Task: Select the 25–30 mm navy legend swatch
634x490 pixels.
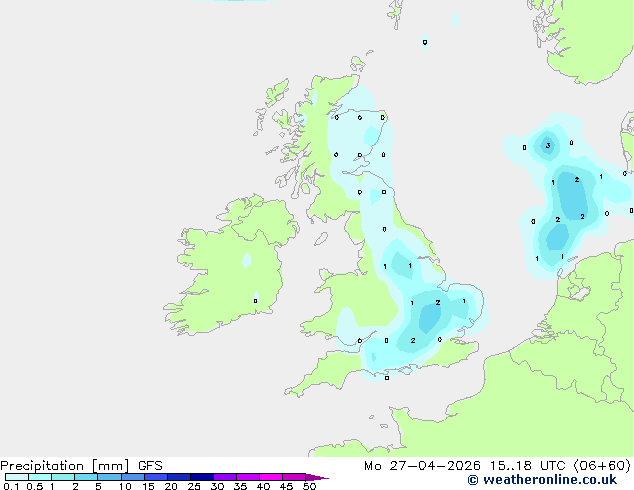Action: coord(202,477)
